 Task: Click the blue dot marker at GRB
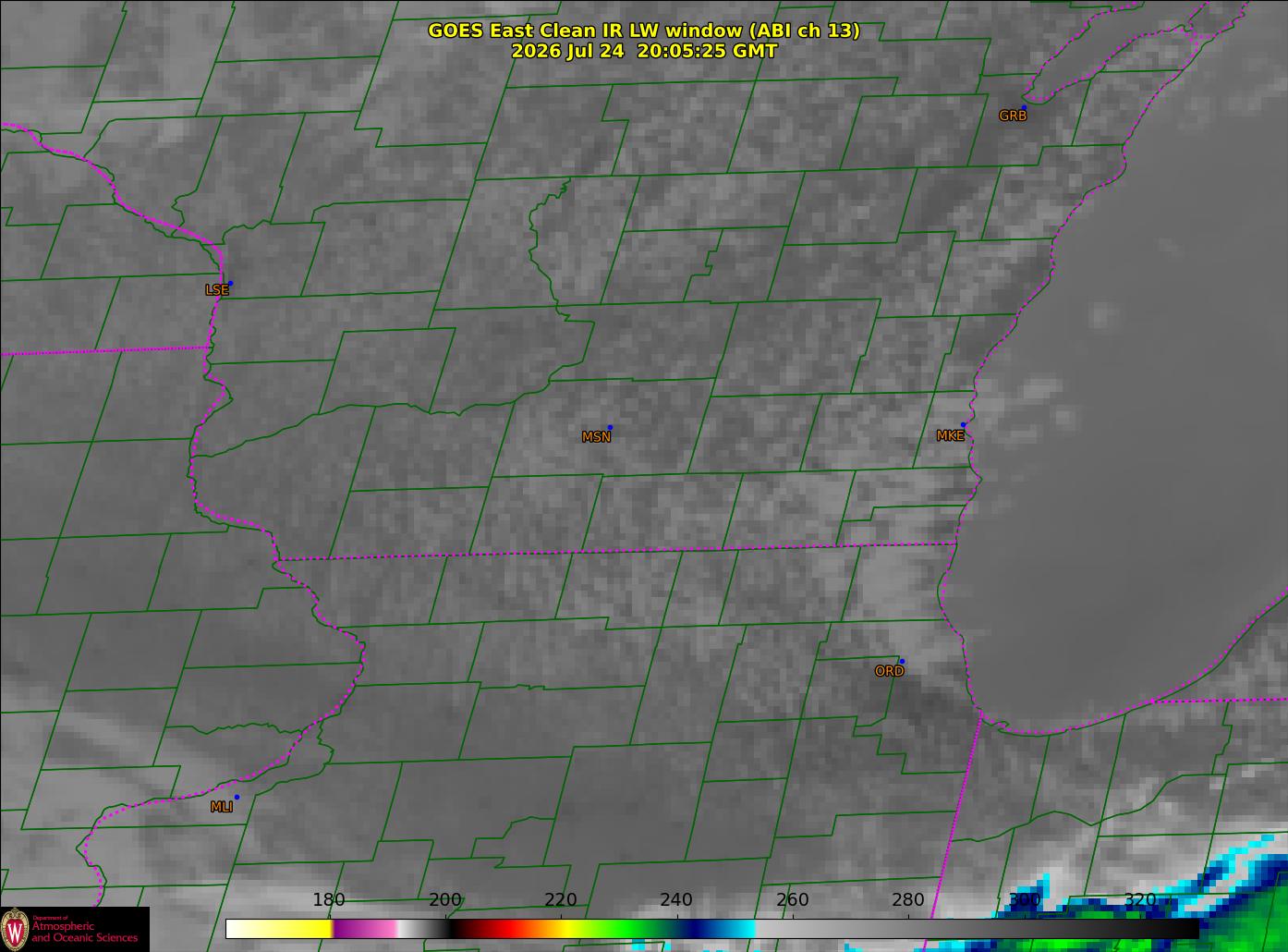point(1024,107)
